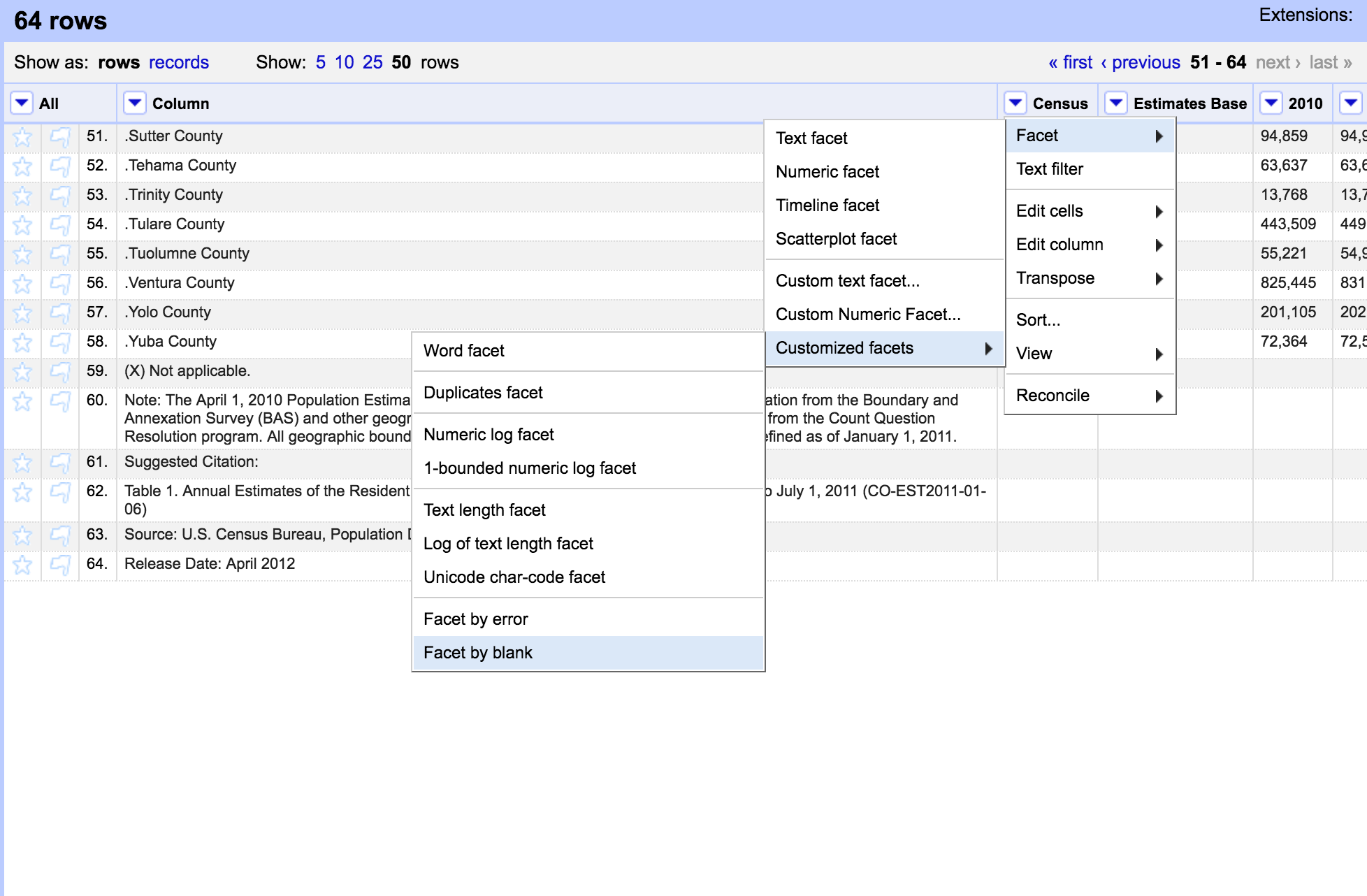This screenshot has width=1367, height=896.
Task: Star row 51 Sutter County
Action: [x=22, y=137]
